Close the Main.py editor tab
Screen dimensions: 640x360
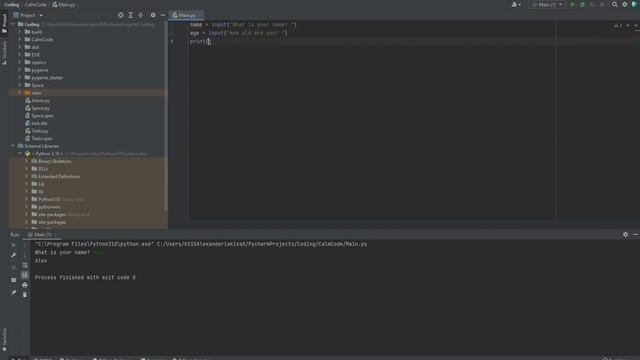pyautogui.click(x=200, y=15)
